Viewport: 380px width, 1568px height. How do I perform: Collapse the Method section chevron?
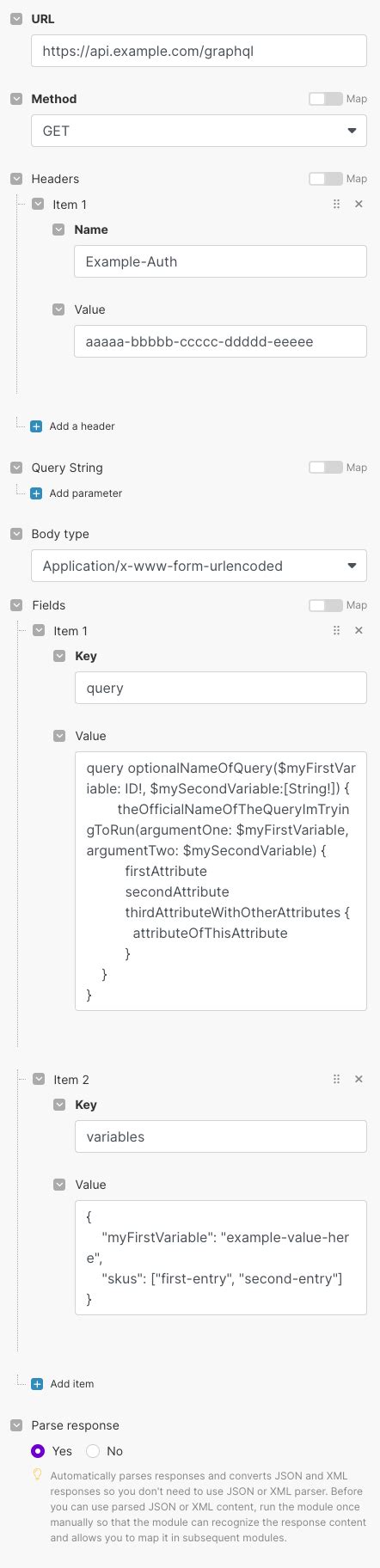point(16,99)
